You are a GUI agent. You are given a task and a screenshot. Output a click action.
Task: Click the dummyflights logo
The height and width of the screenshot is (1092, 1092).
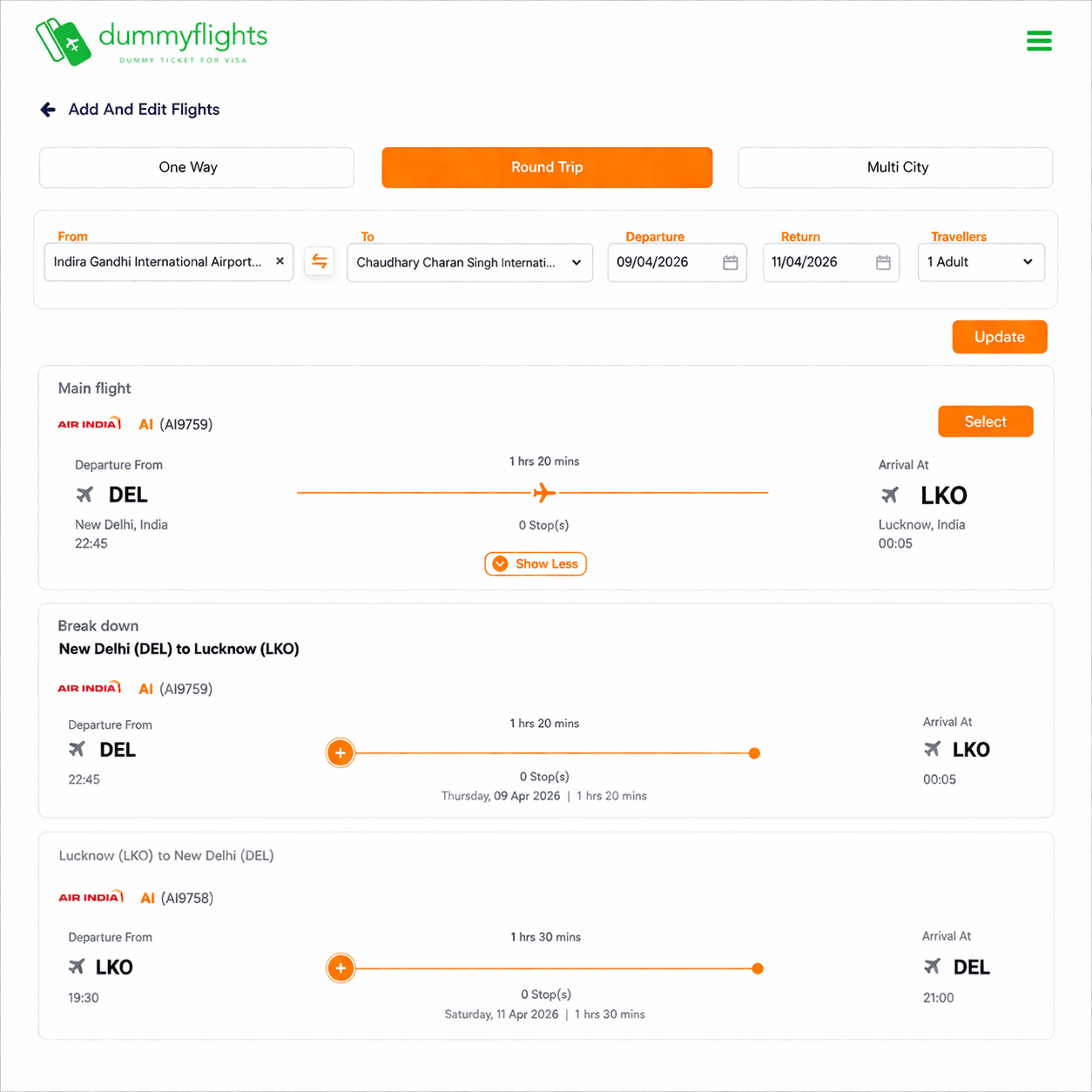[x=152, y=42]
